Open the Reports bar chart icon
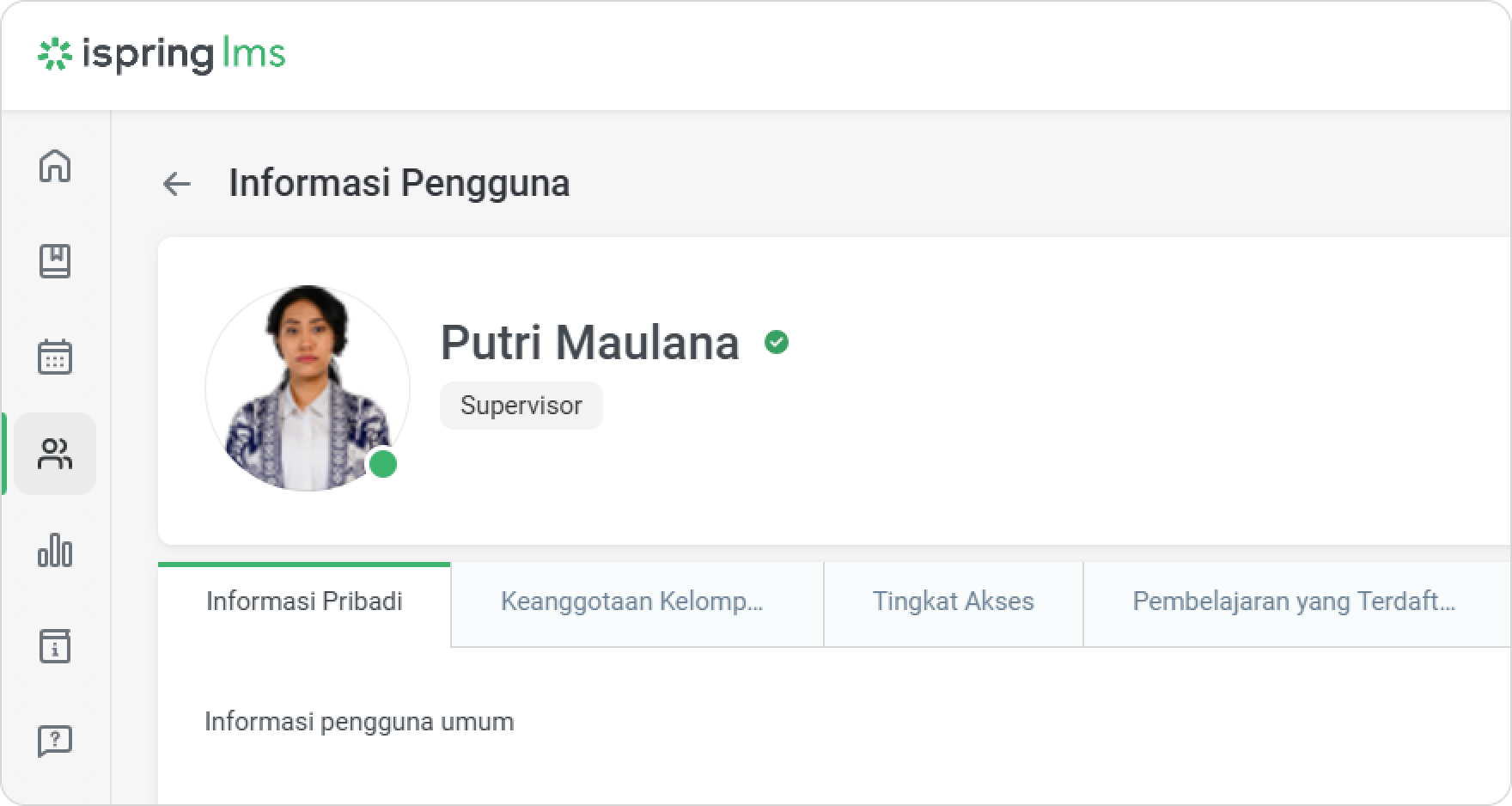This screenshot has width=1512, height=806. click(x=55, y=550)
